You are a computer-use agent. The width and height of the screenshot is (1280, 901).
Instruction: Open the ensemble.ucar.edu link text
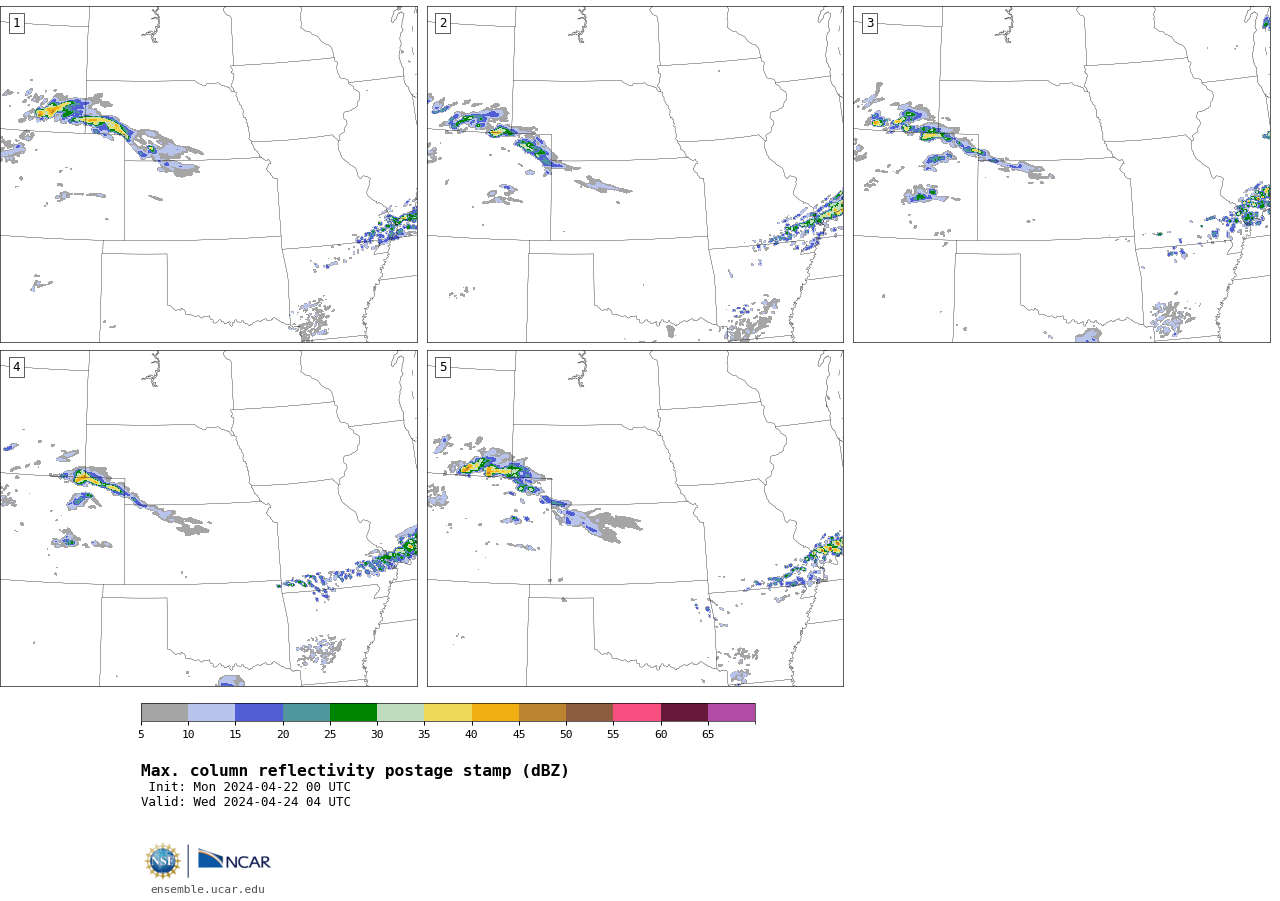(x=208, y=890)
